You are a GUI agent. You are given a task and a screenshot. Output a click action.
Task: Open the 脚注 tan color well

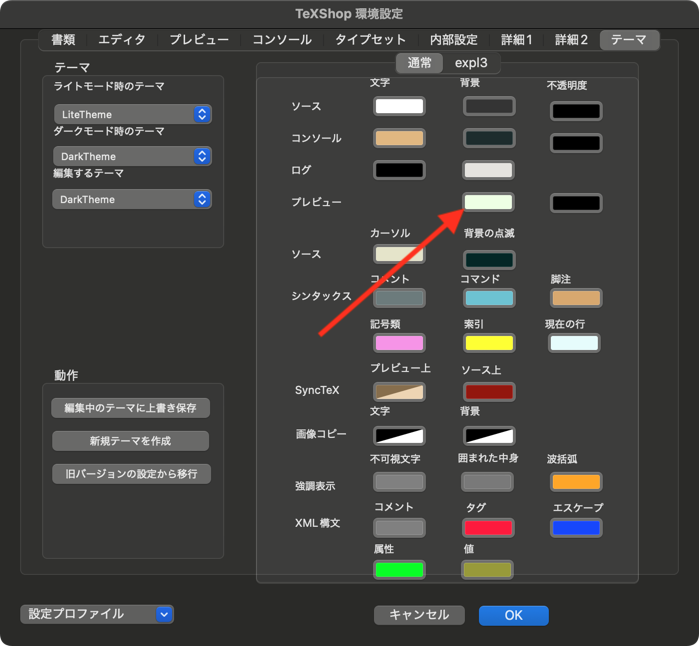[576, 298]
